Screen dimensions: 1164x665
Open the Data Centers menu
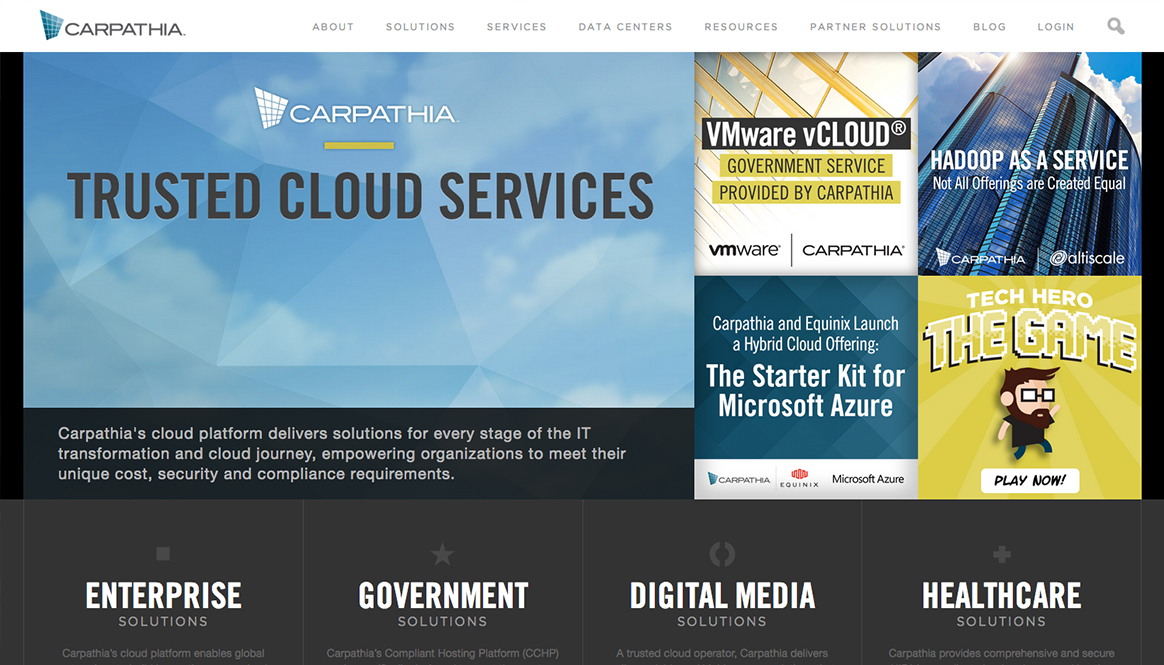point(625,27)
